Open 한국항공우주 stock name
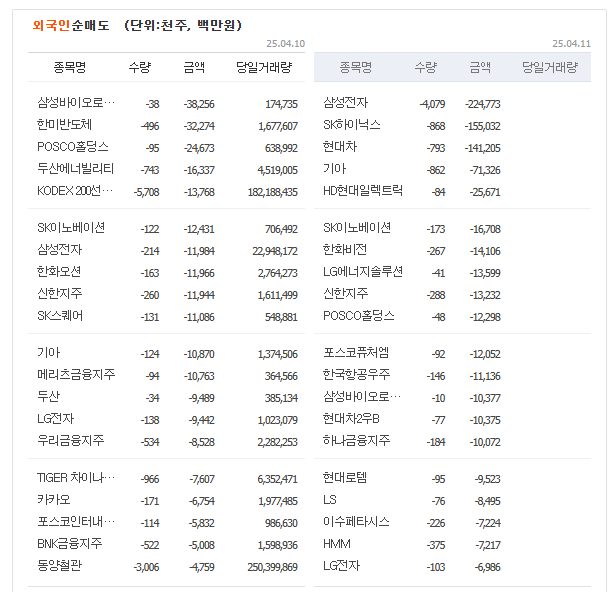Image resolution: width=613 pixels, height=604 pixels. [357, 375]
